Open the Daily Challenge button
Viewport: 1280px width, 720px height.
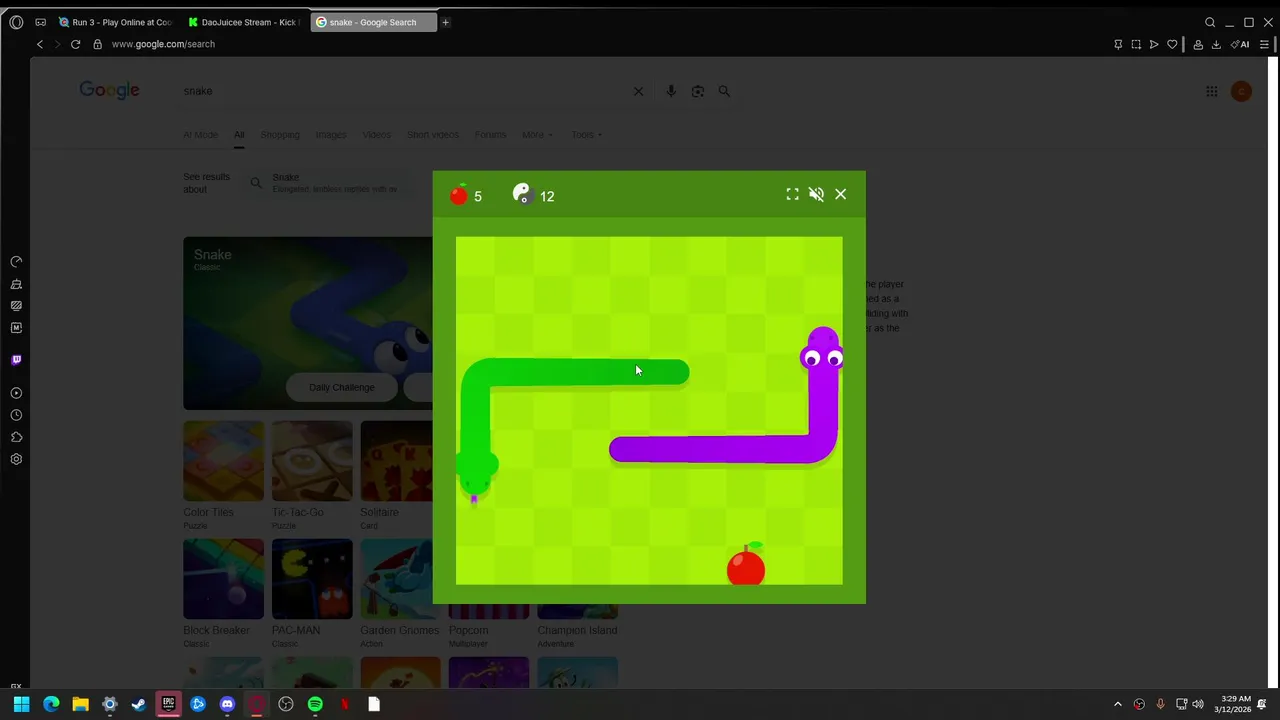coord(342,387)
